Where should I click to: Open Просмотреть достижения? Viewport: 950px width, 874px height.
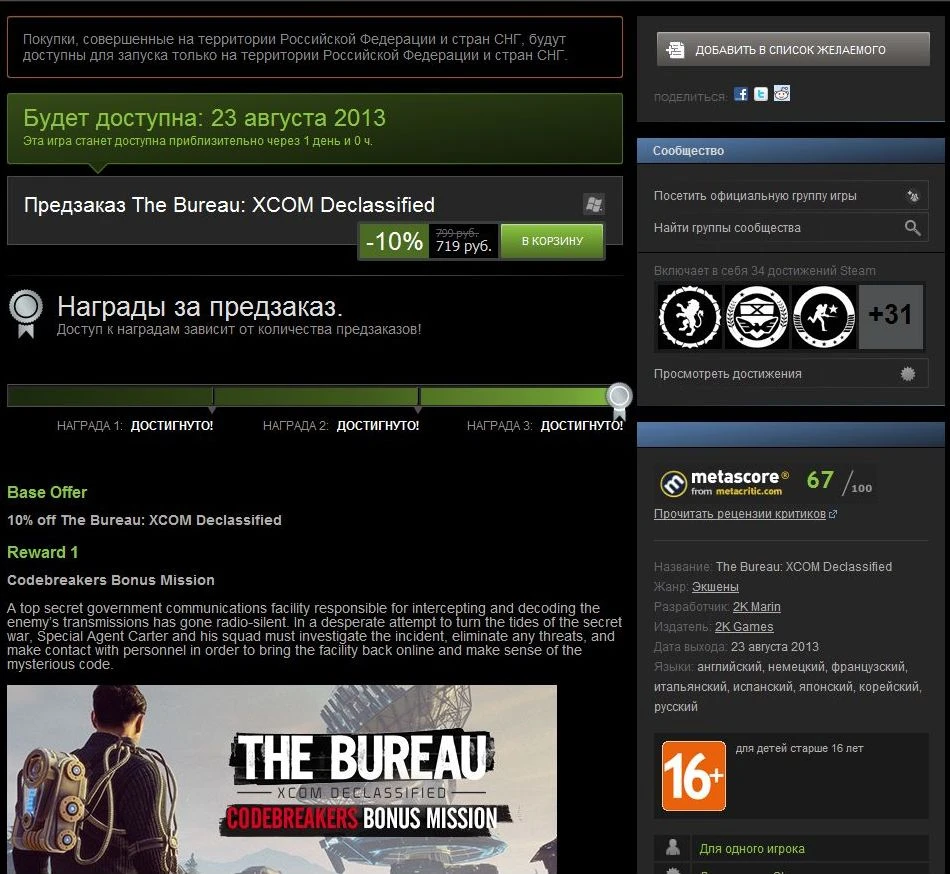791,374
